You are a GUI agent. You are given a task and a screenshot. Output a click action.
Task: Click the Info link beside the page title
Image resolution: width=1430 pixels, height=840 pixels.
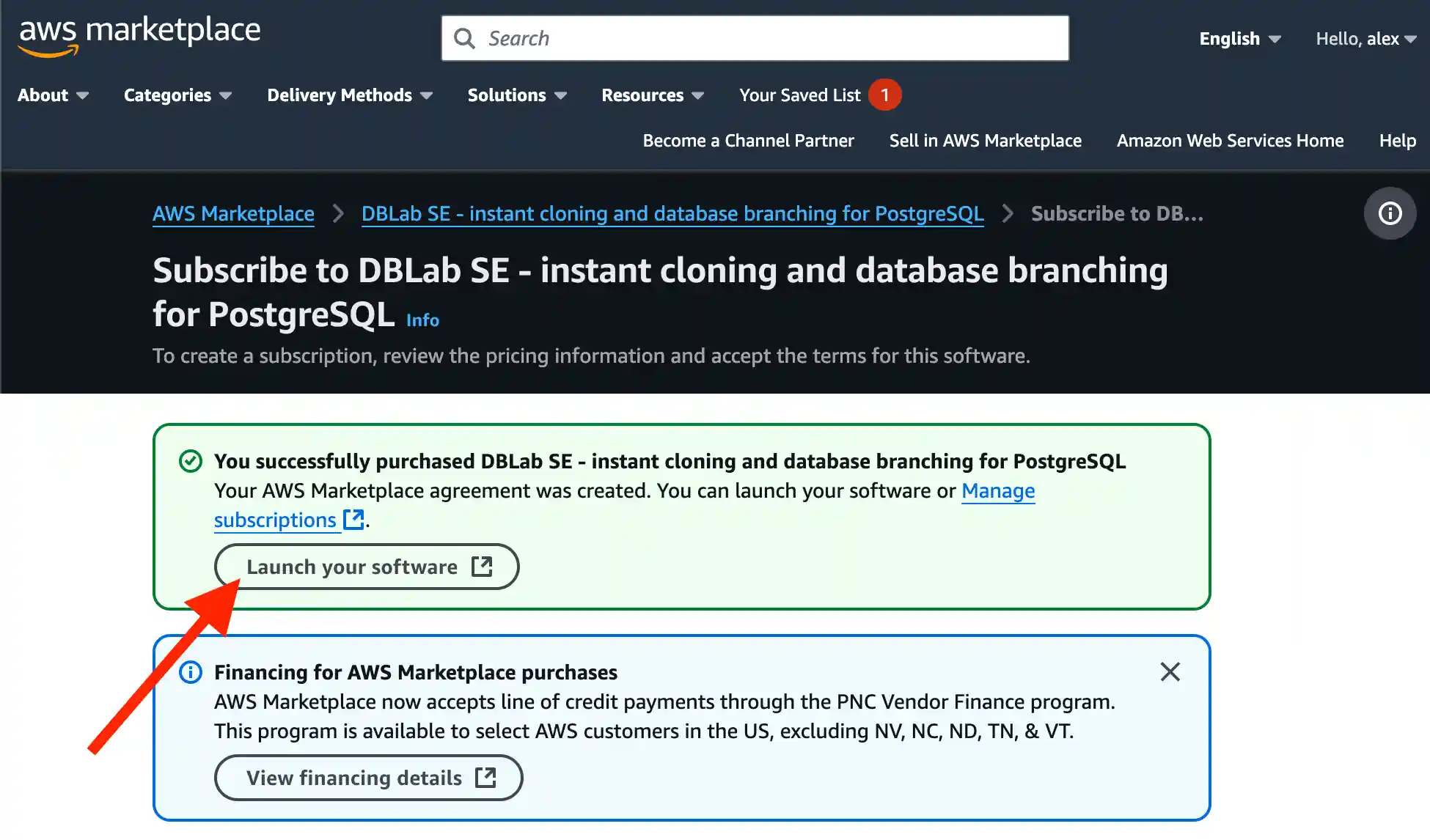(x=422, y=320)
